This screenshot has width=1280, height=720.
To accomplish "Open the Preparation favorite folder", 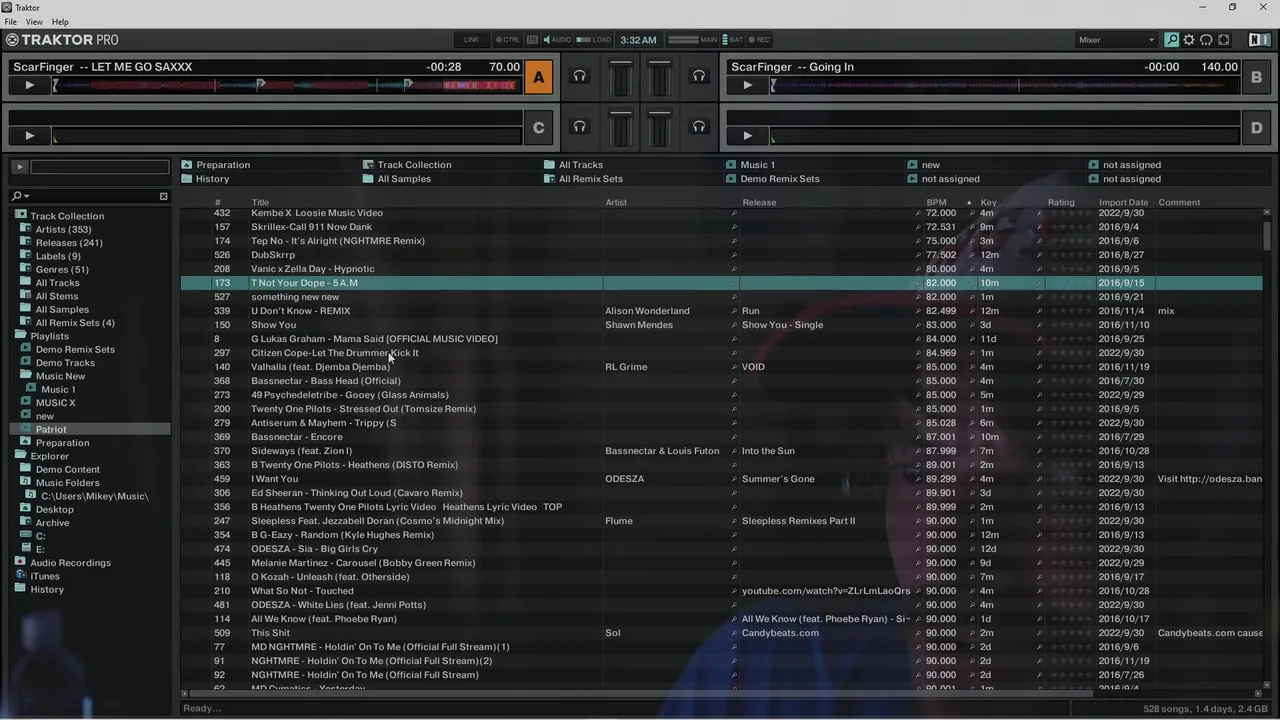I will pos(216,165).
